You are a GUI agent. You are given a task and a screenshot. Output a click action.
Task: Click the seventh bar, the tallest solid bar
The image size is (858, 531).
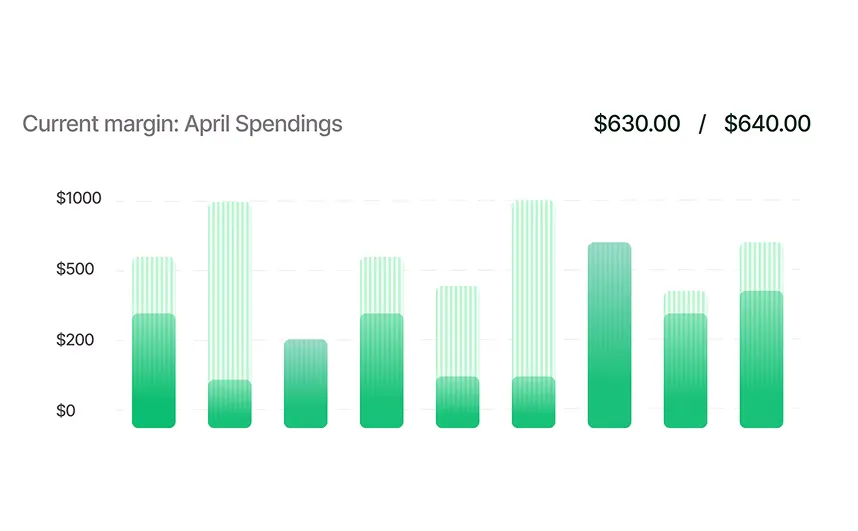coord(609,335)
